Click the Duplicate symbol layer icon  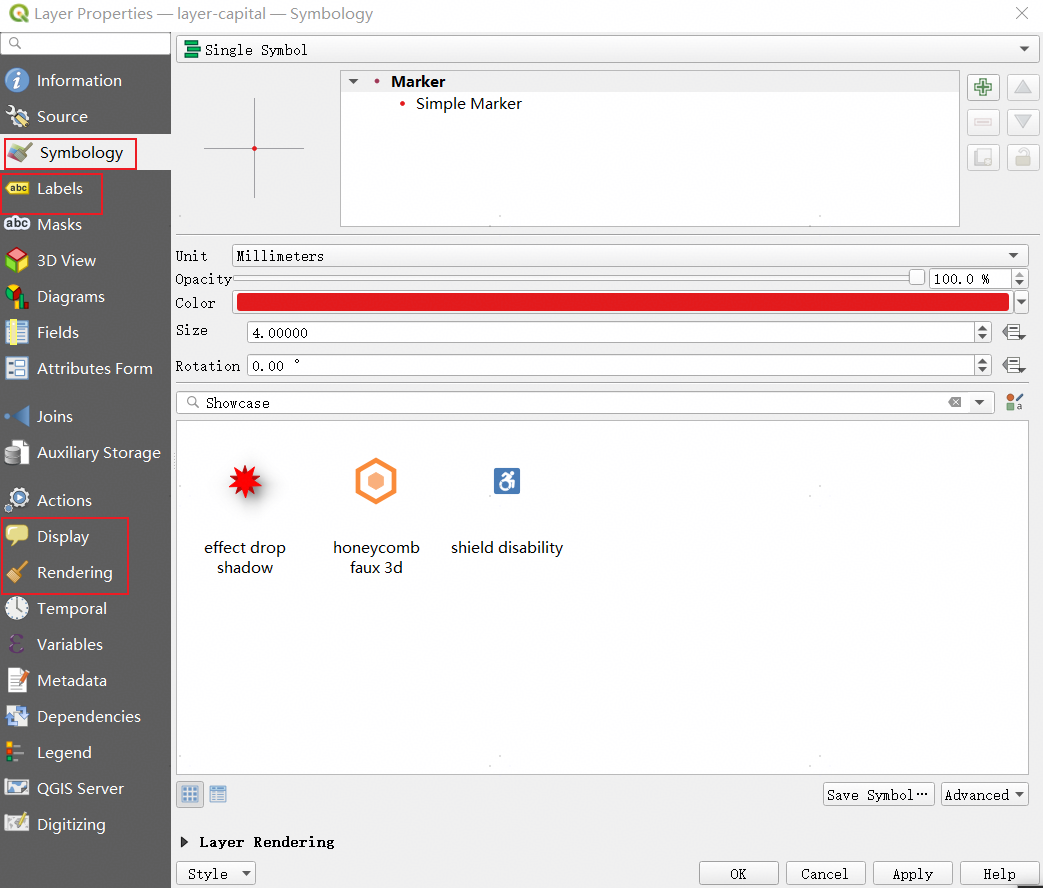point(983,157)
